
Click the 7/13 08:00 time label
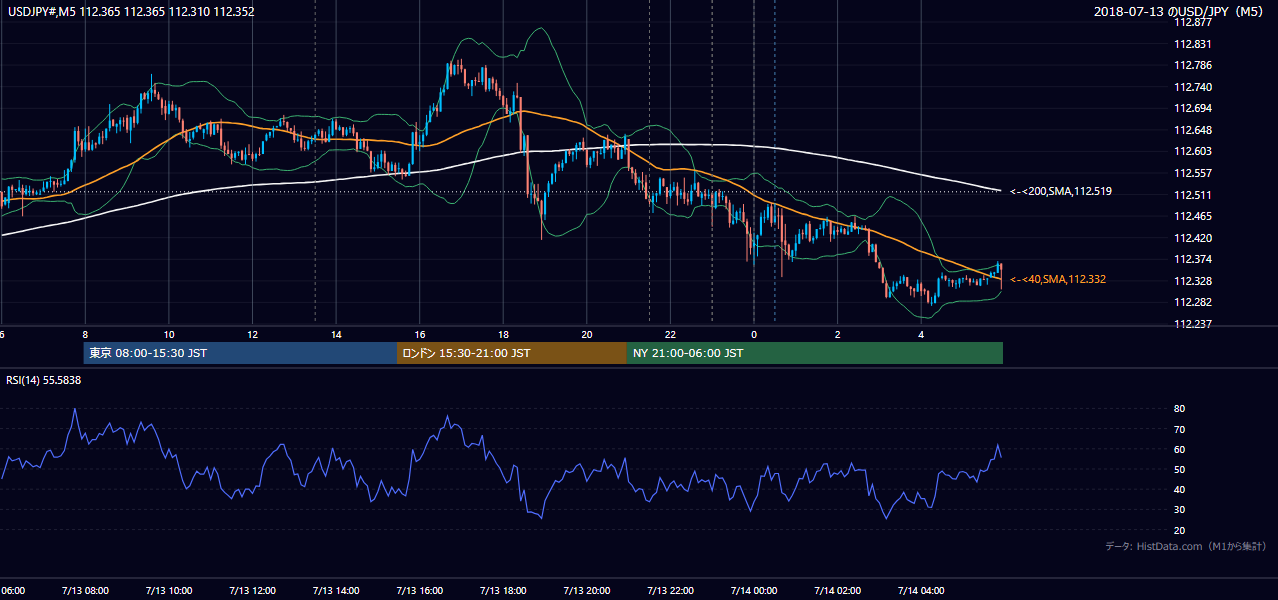coord(84,591)
